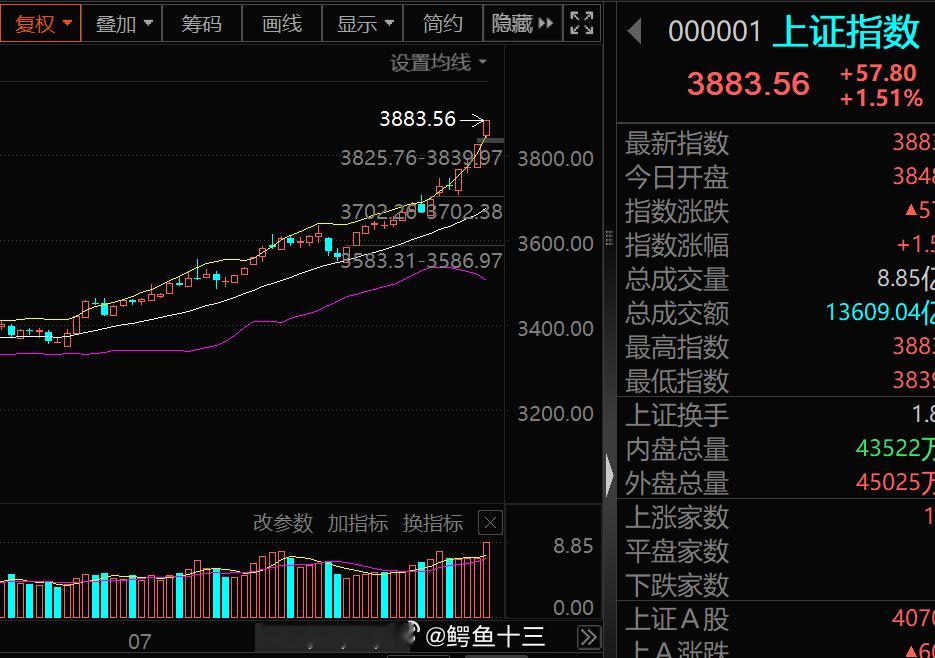Image resolution: width=935 pixels, height=658 pixels.
Task: Toggle fullscreen chart icon
Action: coord(582,24)
